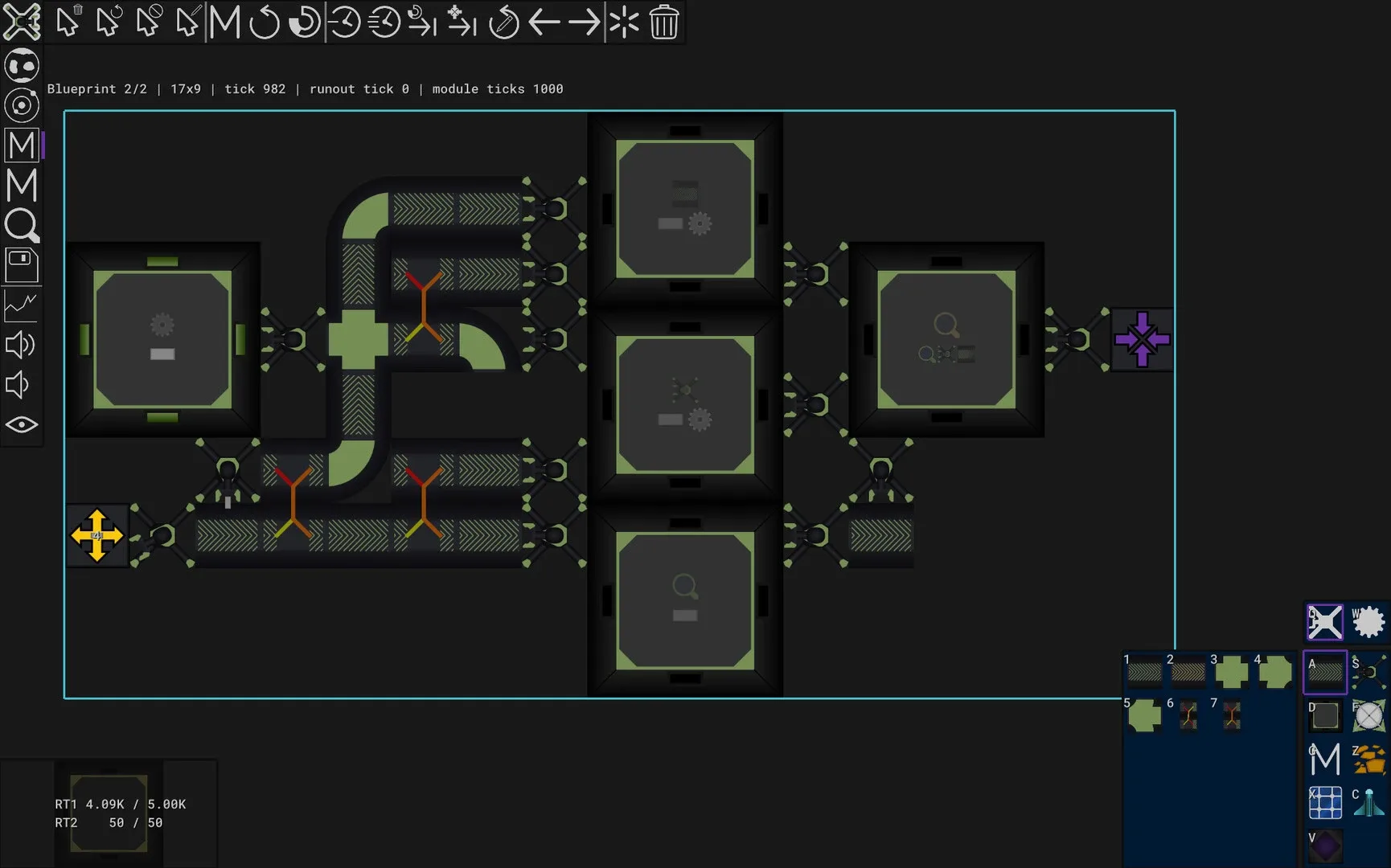Select the solar panel grid labeled X
Screen dimensions: 1391x868
click(1325, 802)
